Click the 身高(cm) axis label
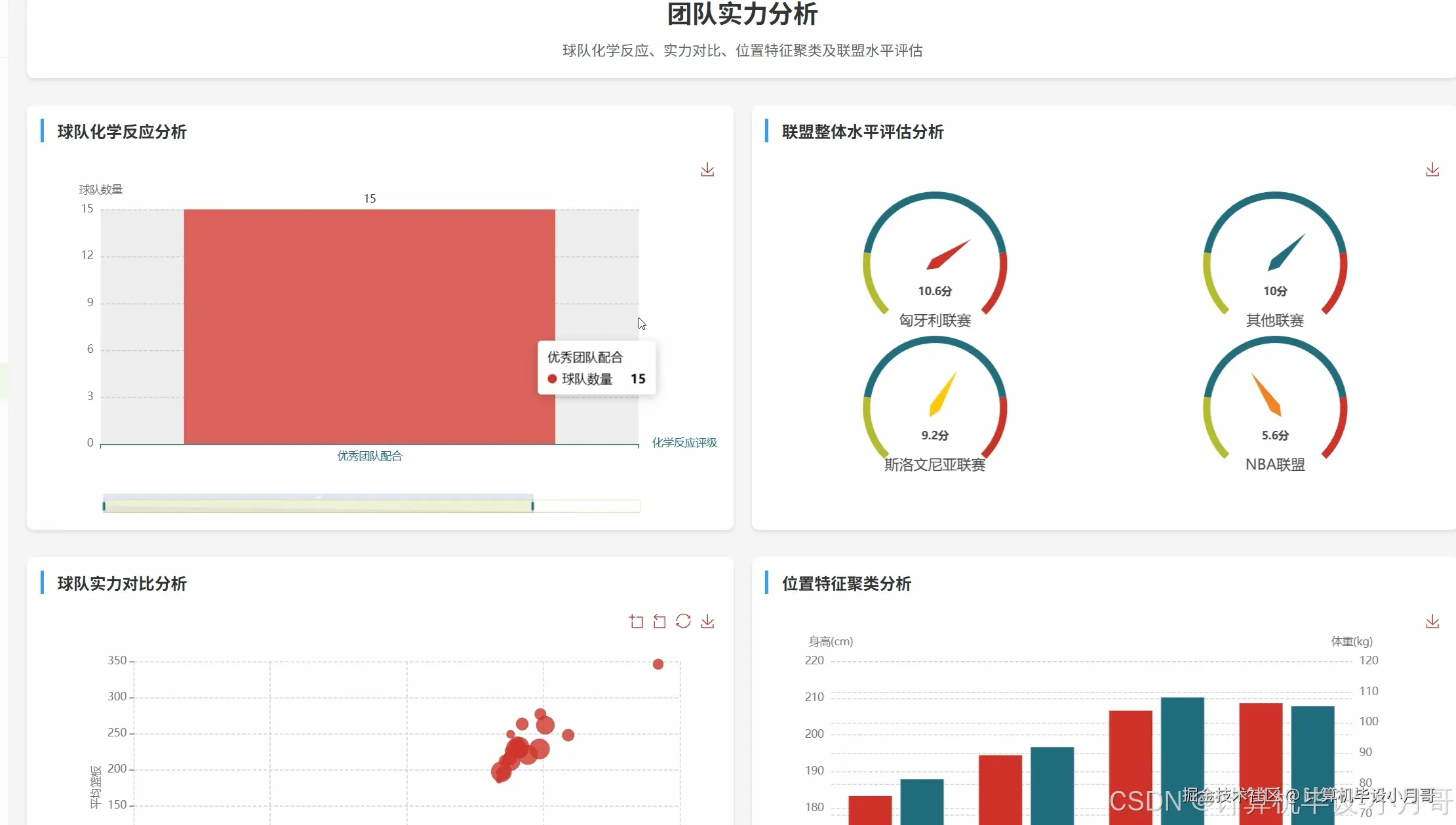1456x825 pixels. click(831, 641)
